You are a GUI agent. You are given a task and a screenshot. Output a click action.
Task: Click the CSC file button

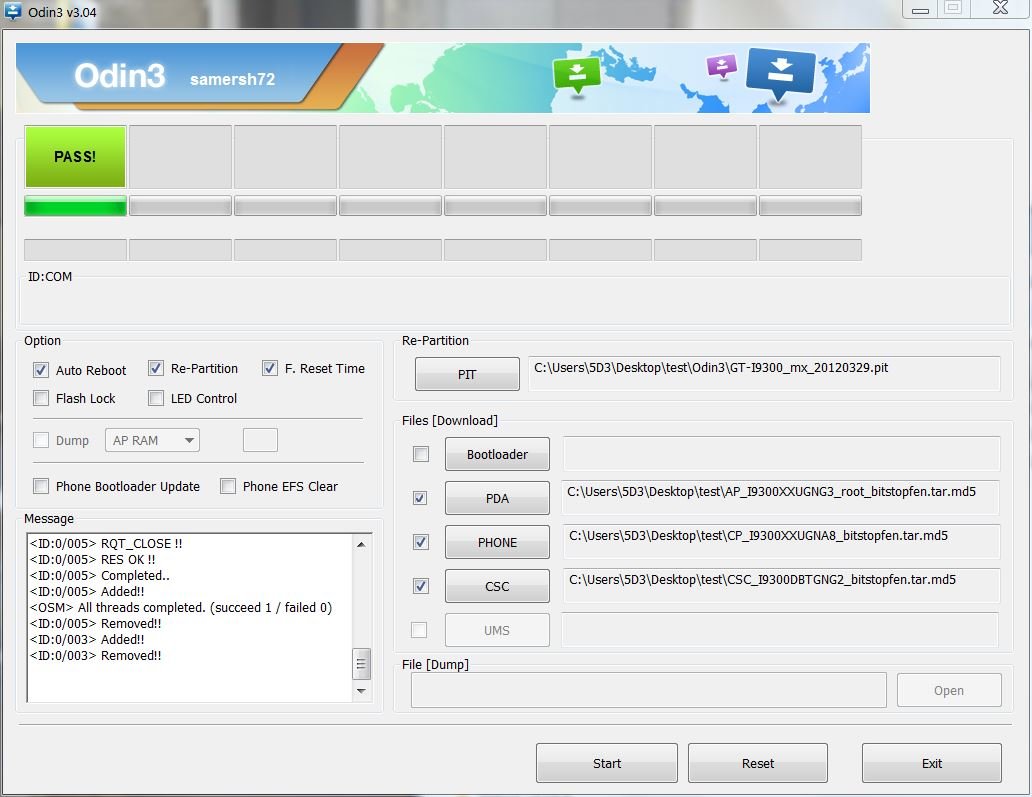(x=497, y=586)
